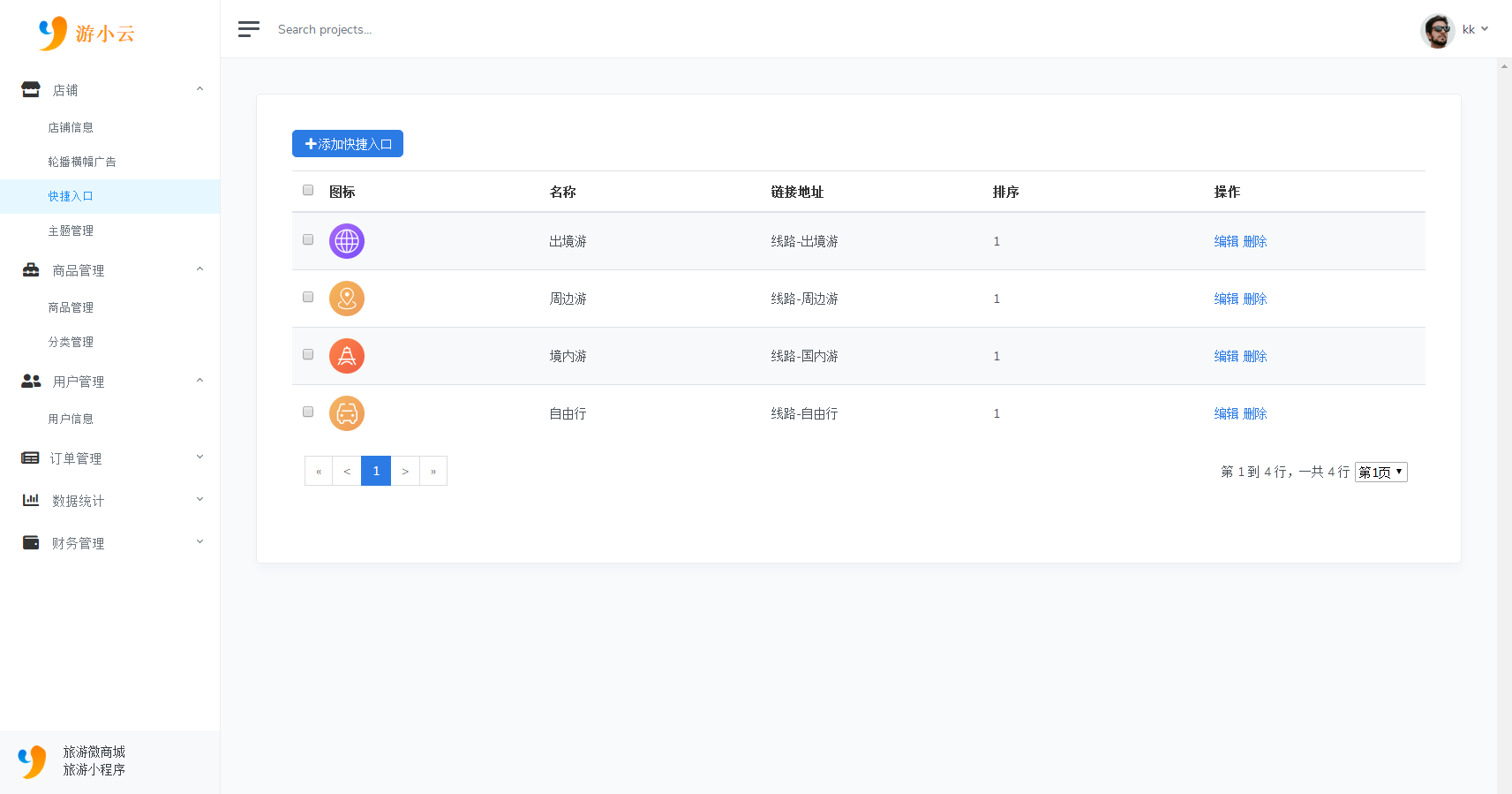Screen dimensions: 1512x794
Task: Toggle the hamburger menu icon
Action: pos(249,29)
